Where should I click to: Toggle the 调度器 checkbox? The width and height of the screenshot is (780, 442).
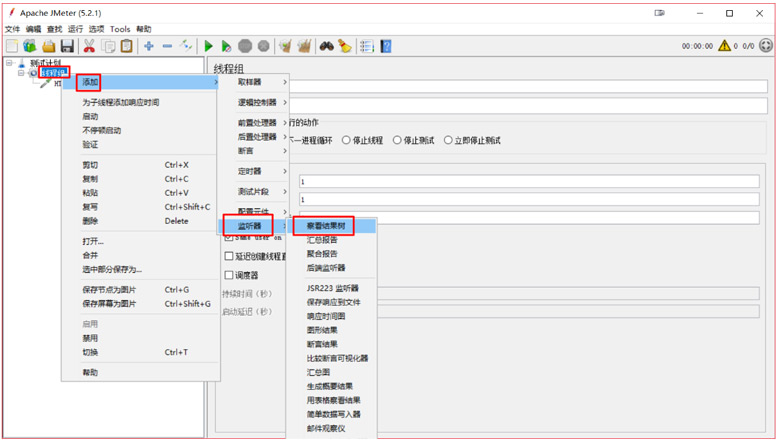(x=229, y=275)
